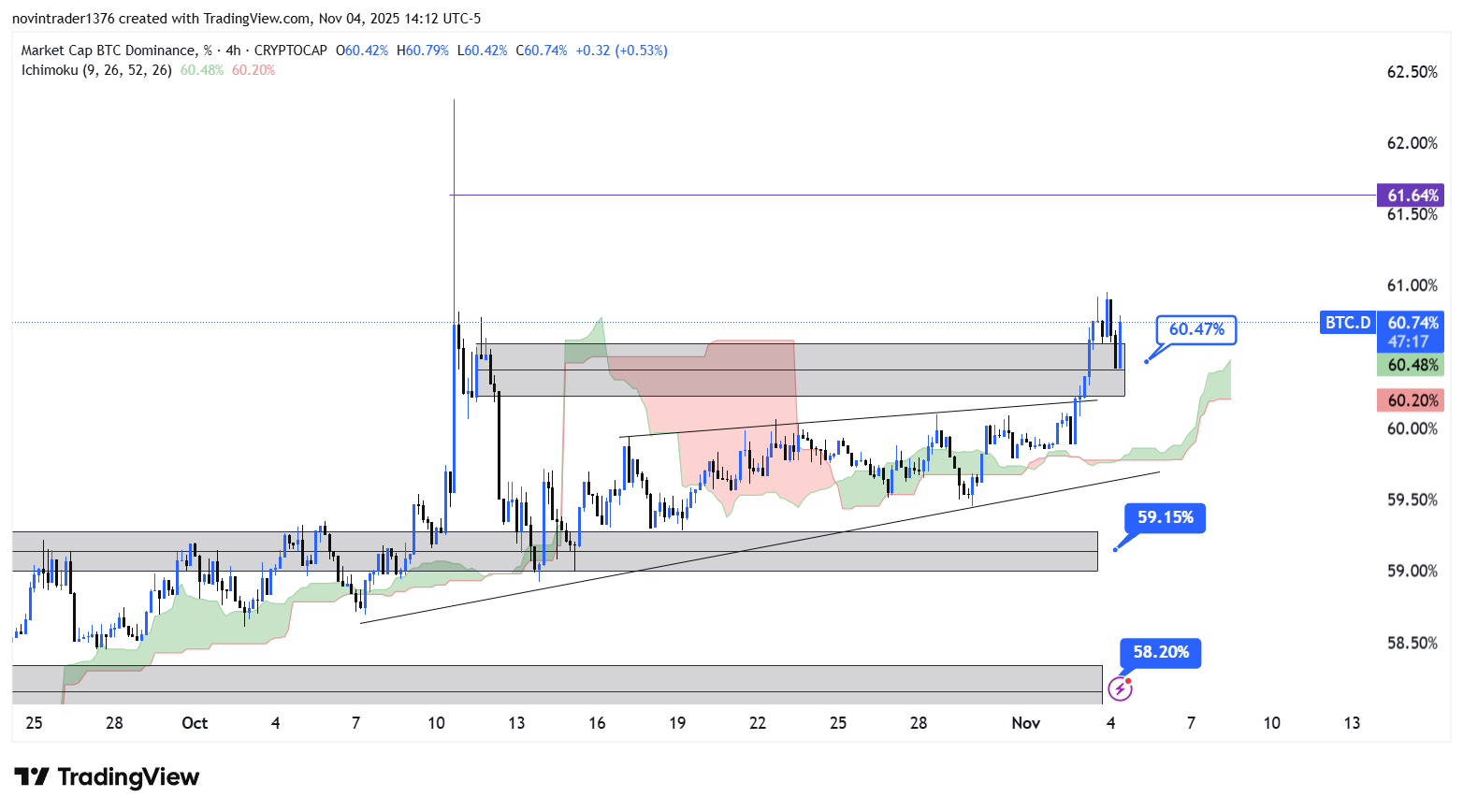Screen dimensions: 1463x812
Task: Click the Oct label on the time axis
Action: pyautogui.click(x=195, y=723)
